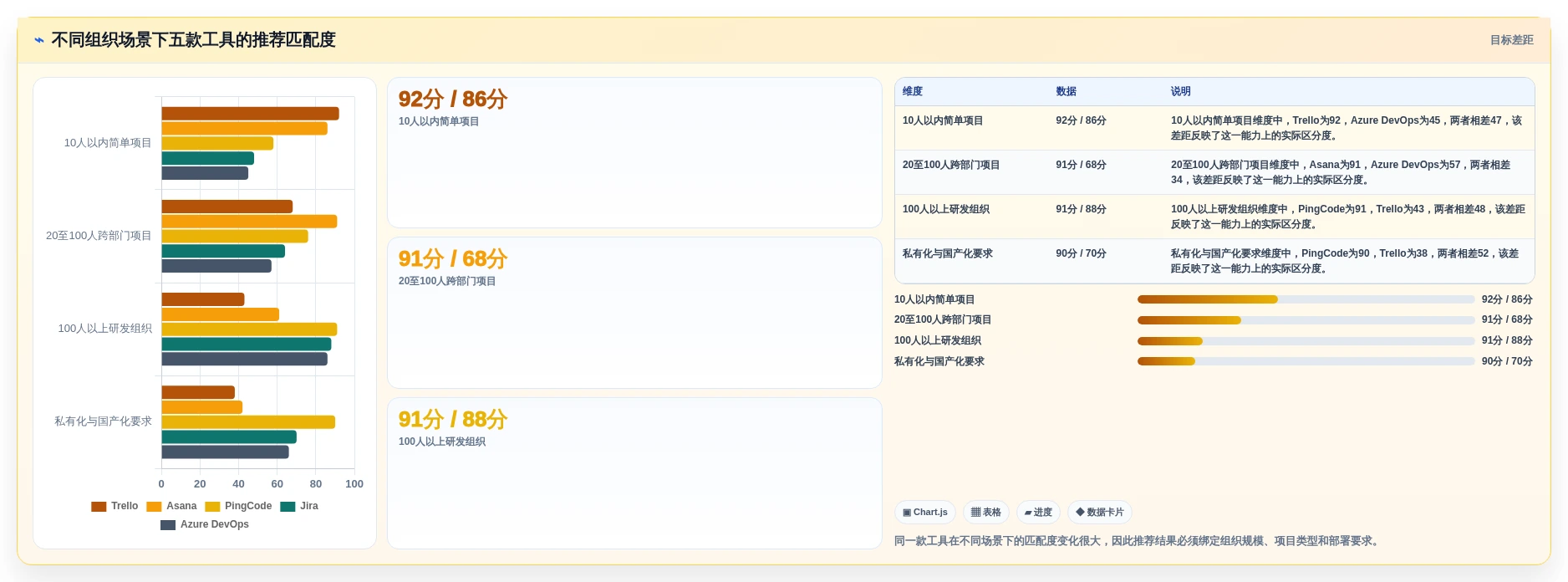Viewport: 1568px width, 582px height.
Task: Click the 100 tick on the chart x-axis
Action: point(354,484)
